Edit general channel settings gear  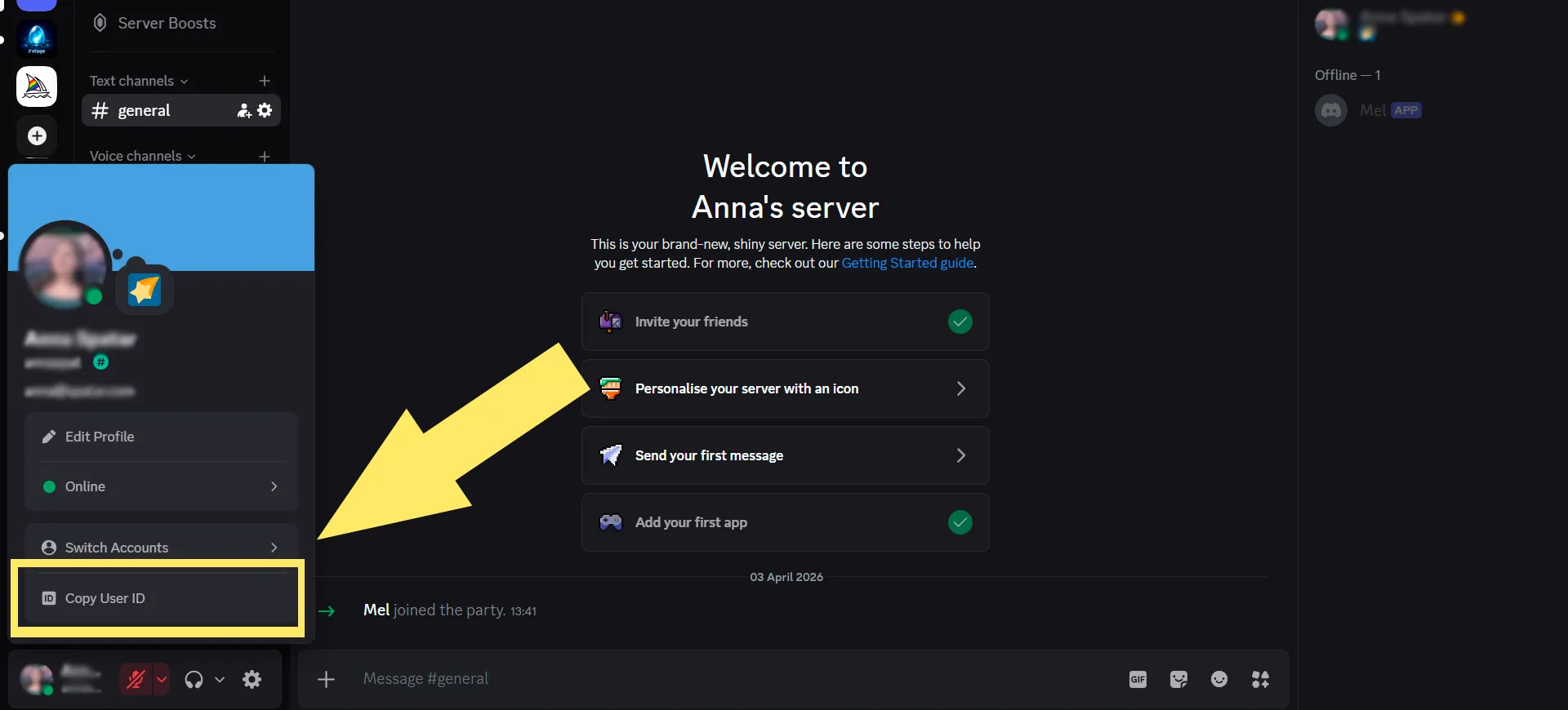point(265,110)
